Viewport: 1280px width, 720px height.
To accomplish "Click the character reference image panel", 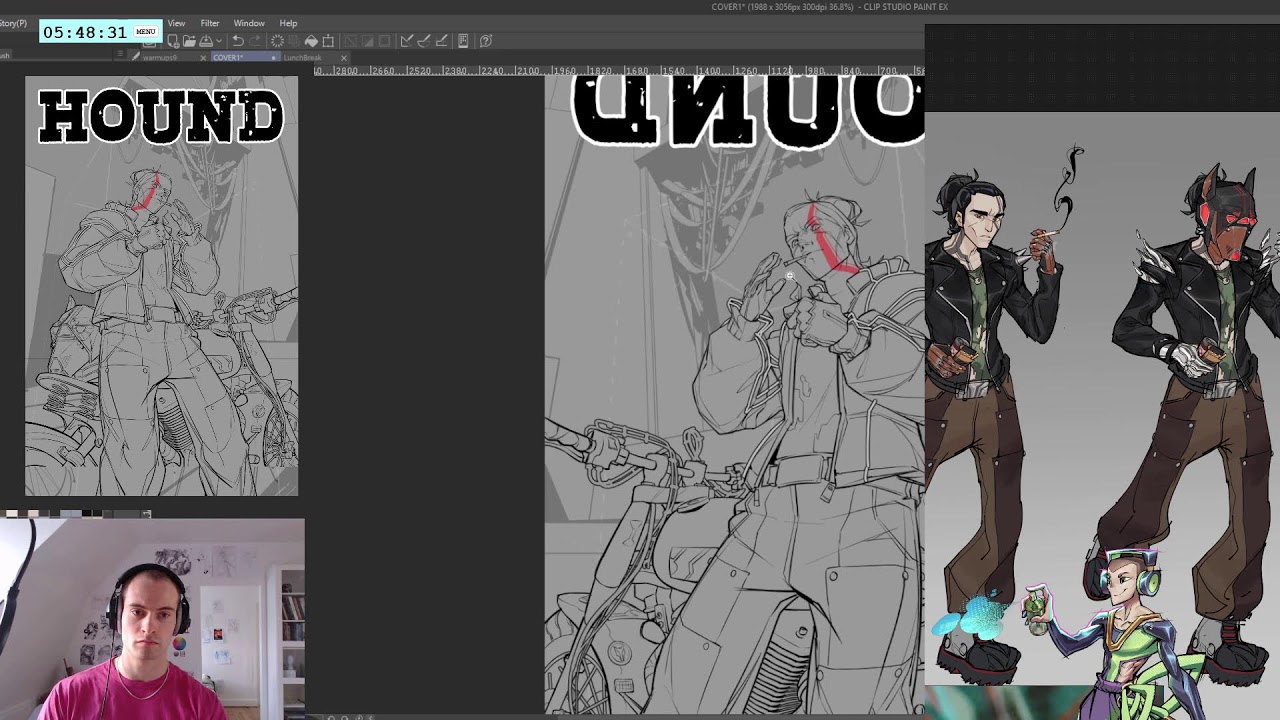I will 1102,400.
